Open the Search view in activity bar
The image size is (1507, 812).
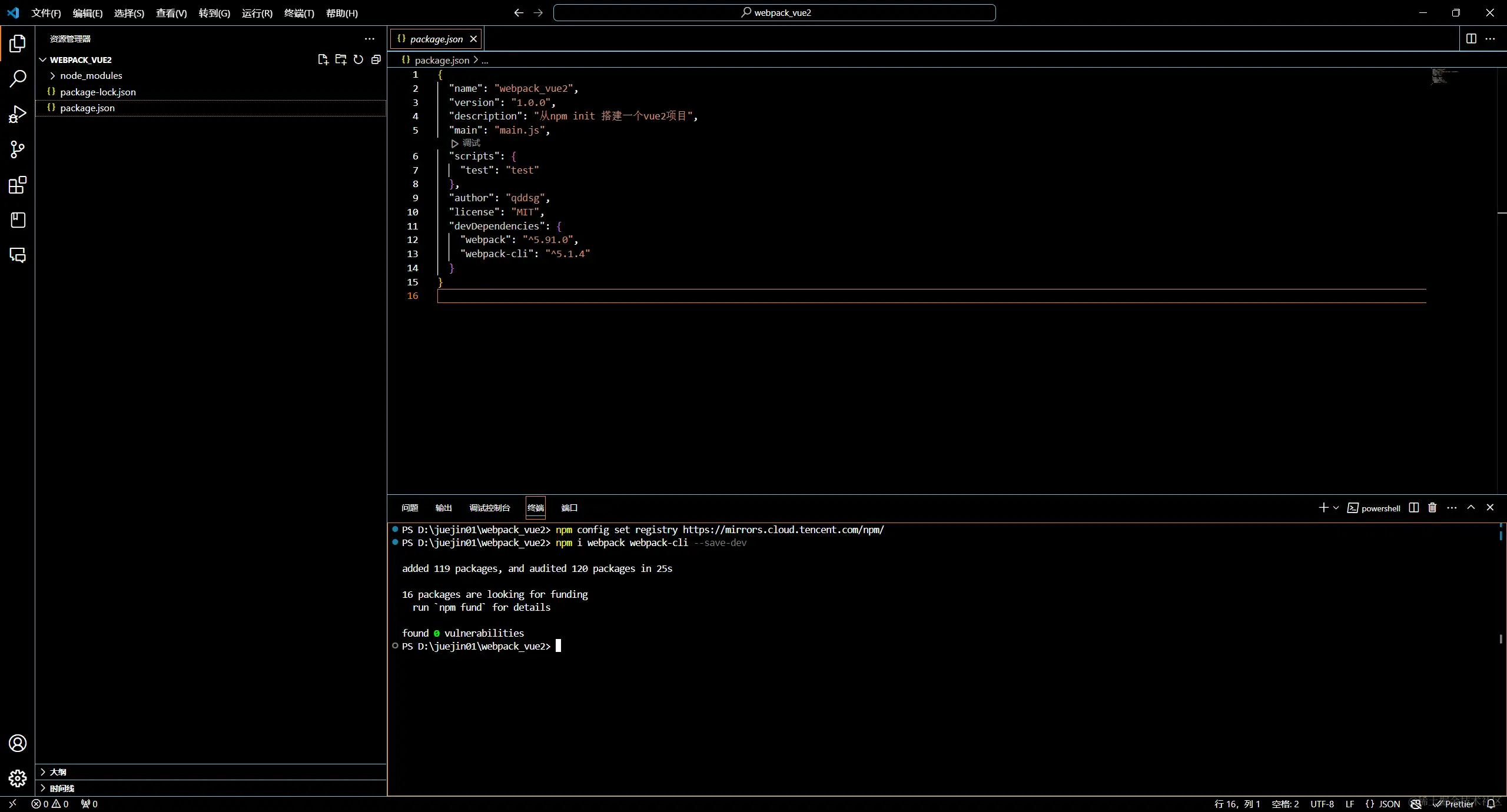coord(18,78)
